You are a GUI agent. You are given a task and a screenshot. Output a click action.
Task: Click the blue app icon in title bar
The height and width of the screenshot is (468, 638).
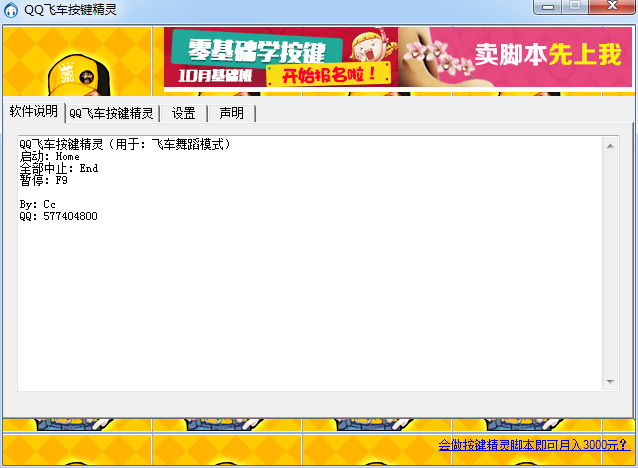tap(11, 9)
